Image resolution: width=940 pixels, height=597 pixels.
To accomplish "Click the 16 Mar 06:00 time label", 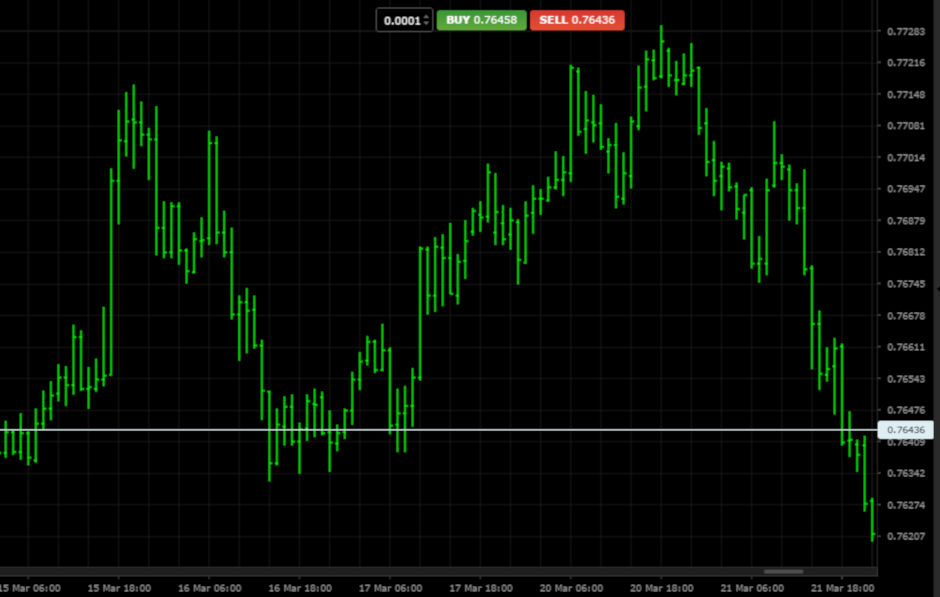I will point(210,588).
